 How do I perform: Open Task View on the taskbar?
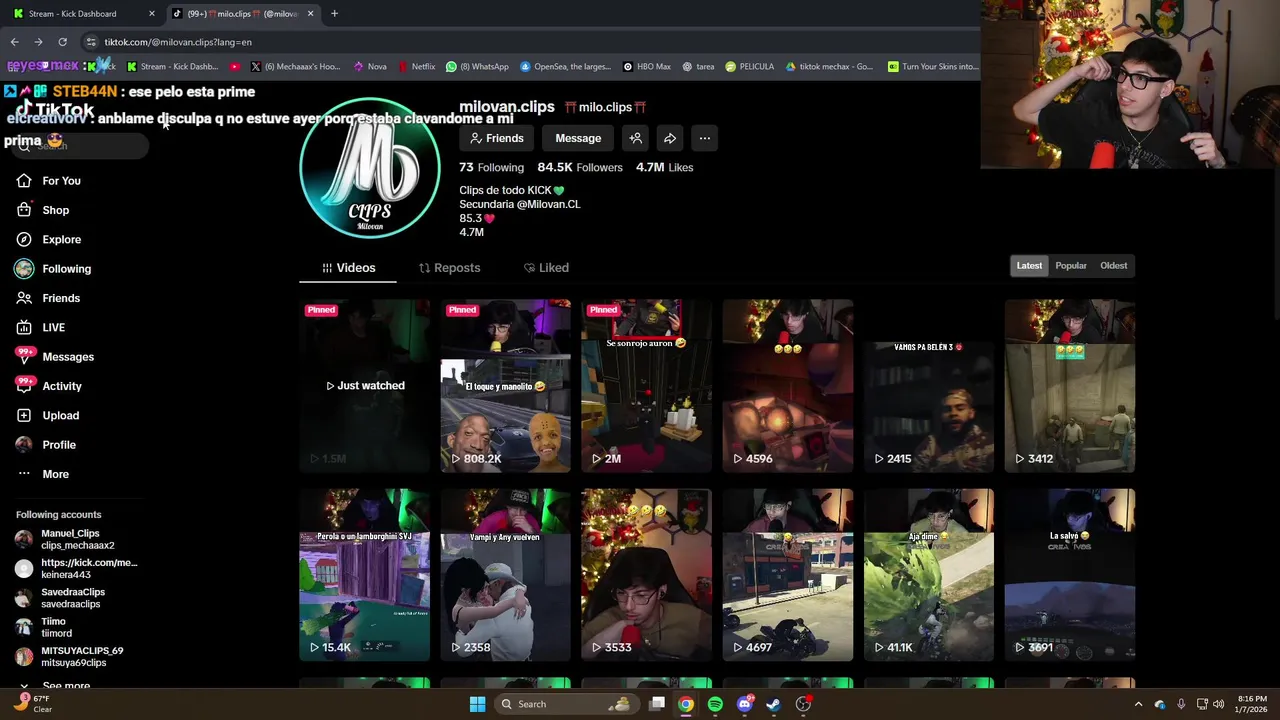pyautogui.click(x=657, y=704)
